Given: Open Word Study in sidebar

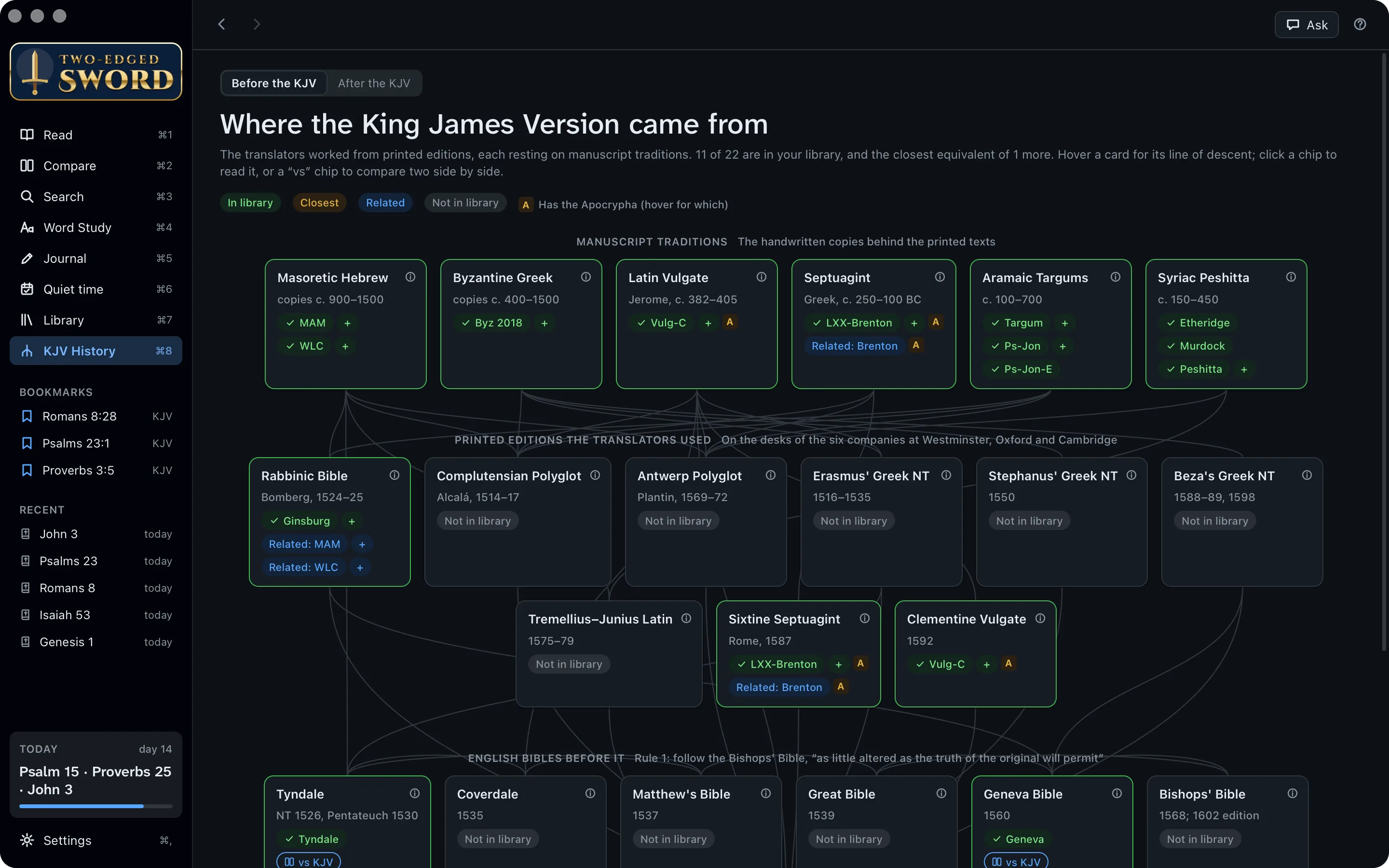Looking at the screenshot, I should [x=96, y=227].
